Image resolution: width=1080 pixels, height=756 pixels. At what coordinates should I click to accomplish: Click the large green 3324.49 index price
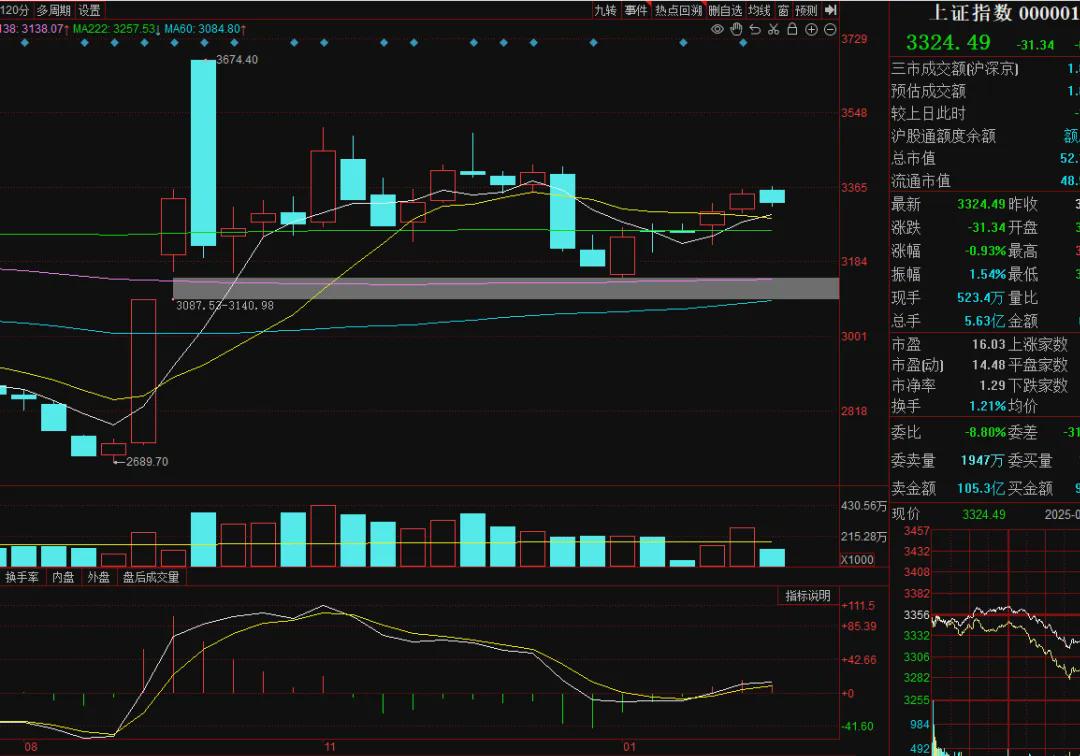948,43
